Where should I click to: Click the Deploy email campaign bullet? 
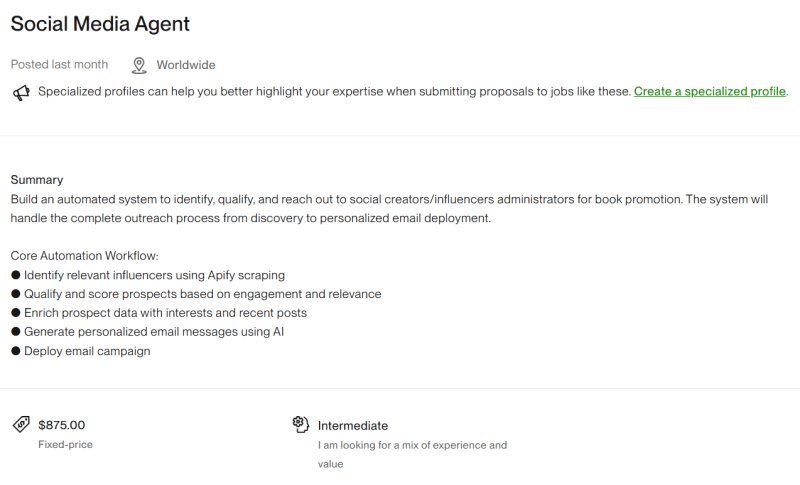pyautogui.click(x=81, y=351)
